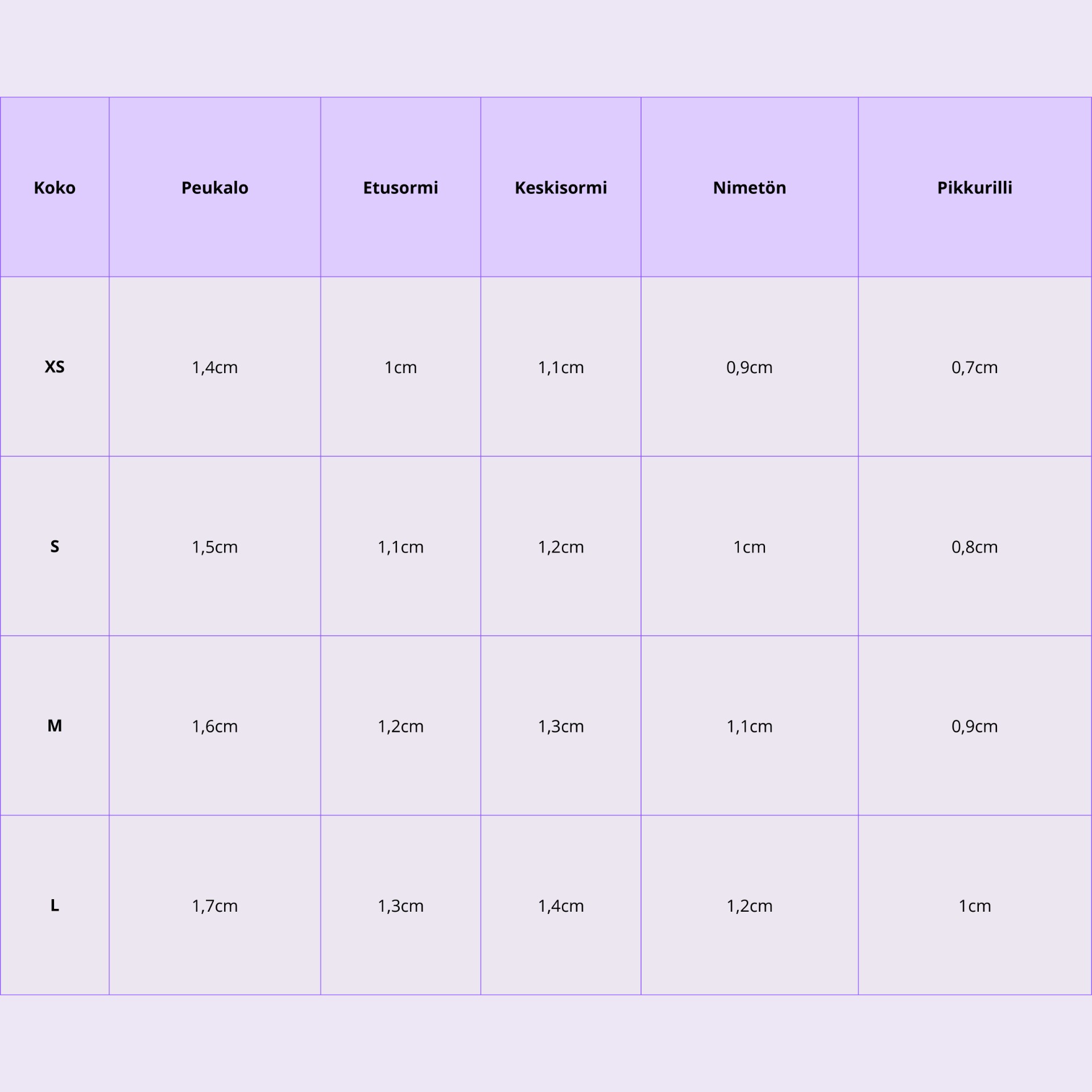
Task: Click the S Peukalo 1,5cm cell
Action: point(215,546)
